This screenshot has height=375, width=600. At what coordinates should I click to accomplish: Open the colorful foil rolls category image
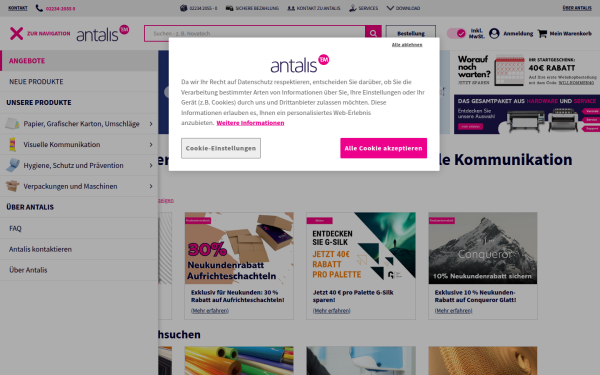[x=239, y=361]
